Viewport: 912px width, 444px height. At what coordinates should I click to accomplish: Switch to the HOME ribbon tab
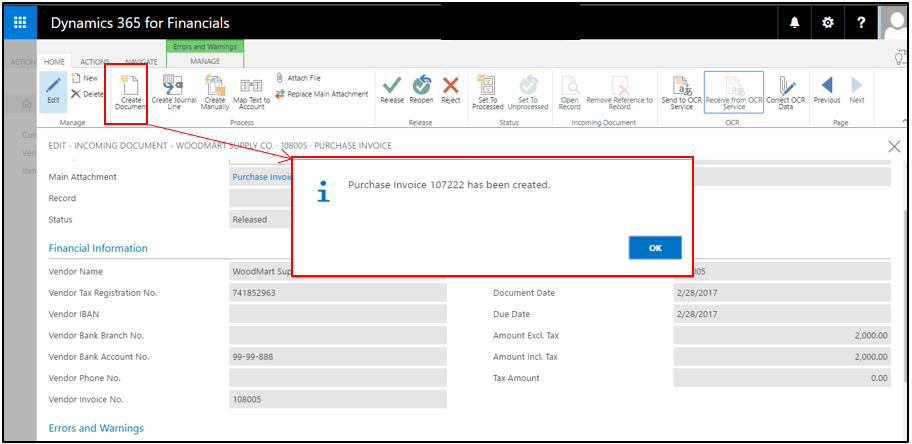click(x=55, y=61)
